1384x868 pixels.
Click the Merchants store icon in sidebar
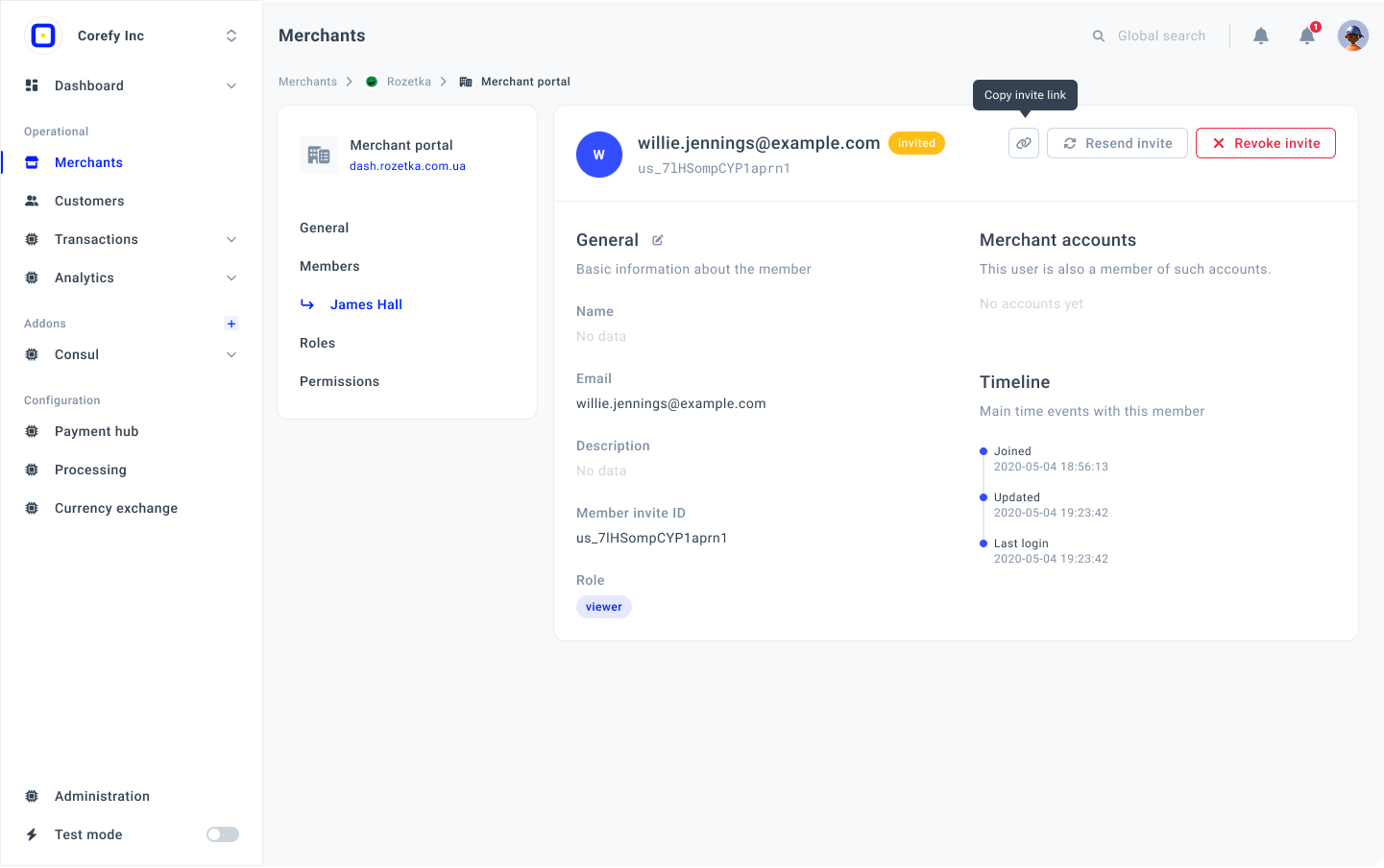coord(32,162)
